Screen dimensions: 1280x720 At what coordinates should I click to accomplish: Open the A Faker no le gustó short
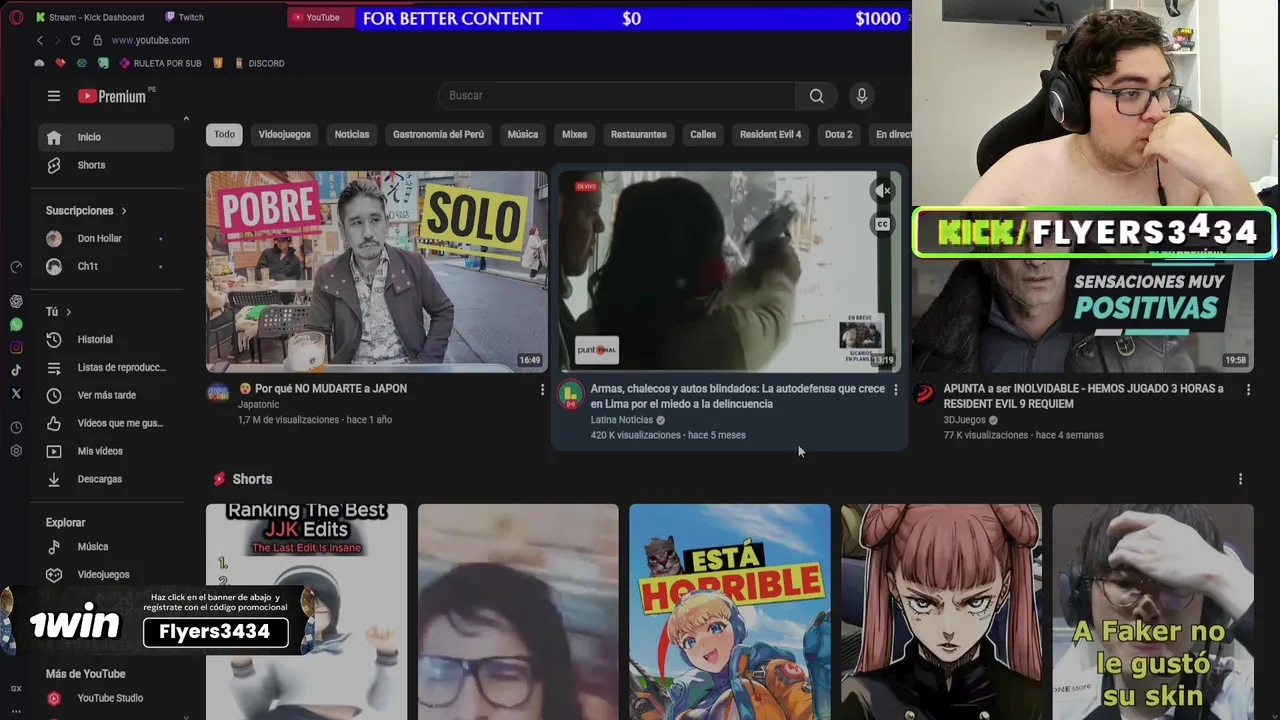click(x=1153, y=612)
